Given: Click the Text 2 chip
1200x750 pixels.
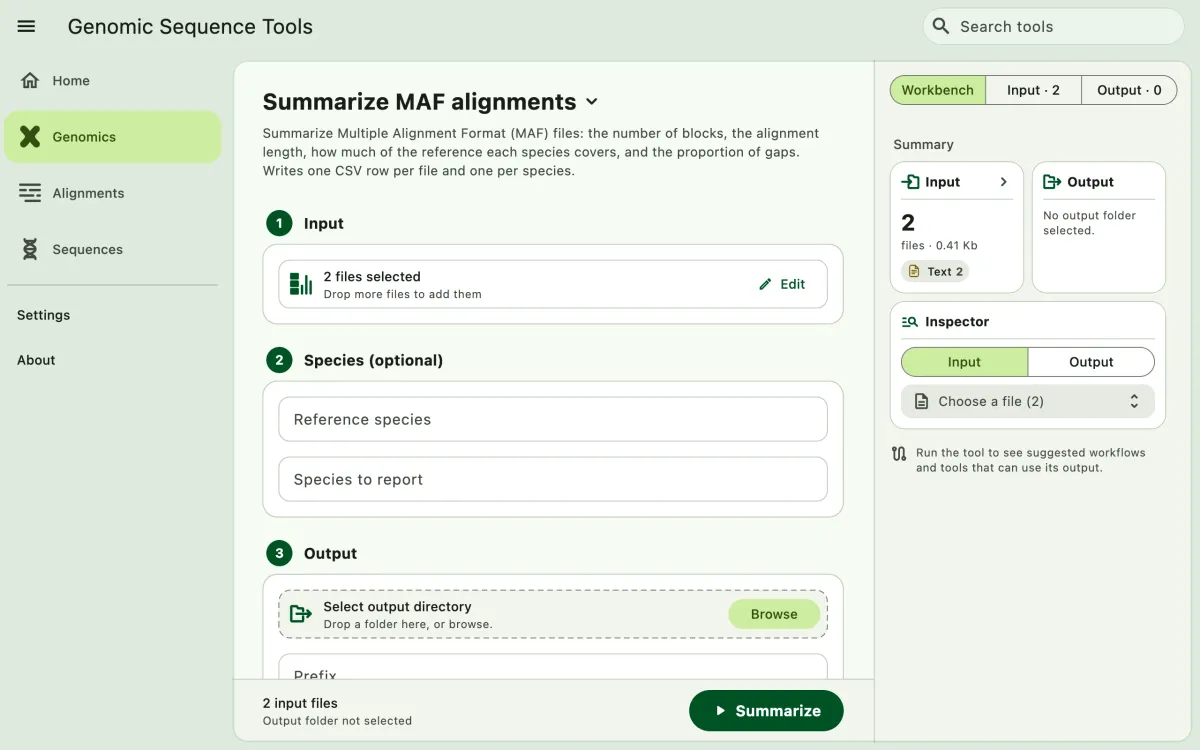Looking at the screenshot, I should [935, 271].
